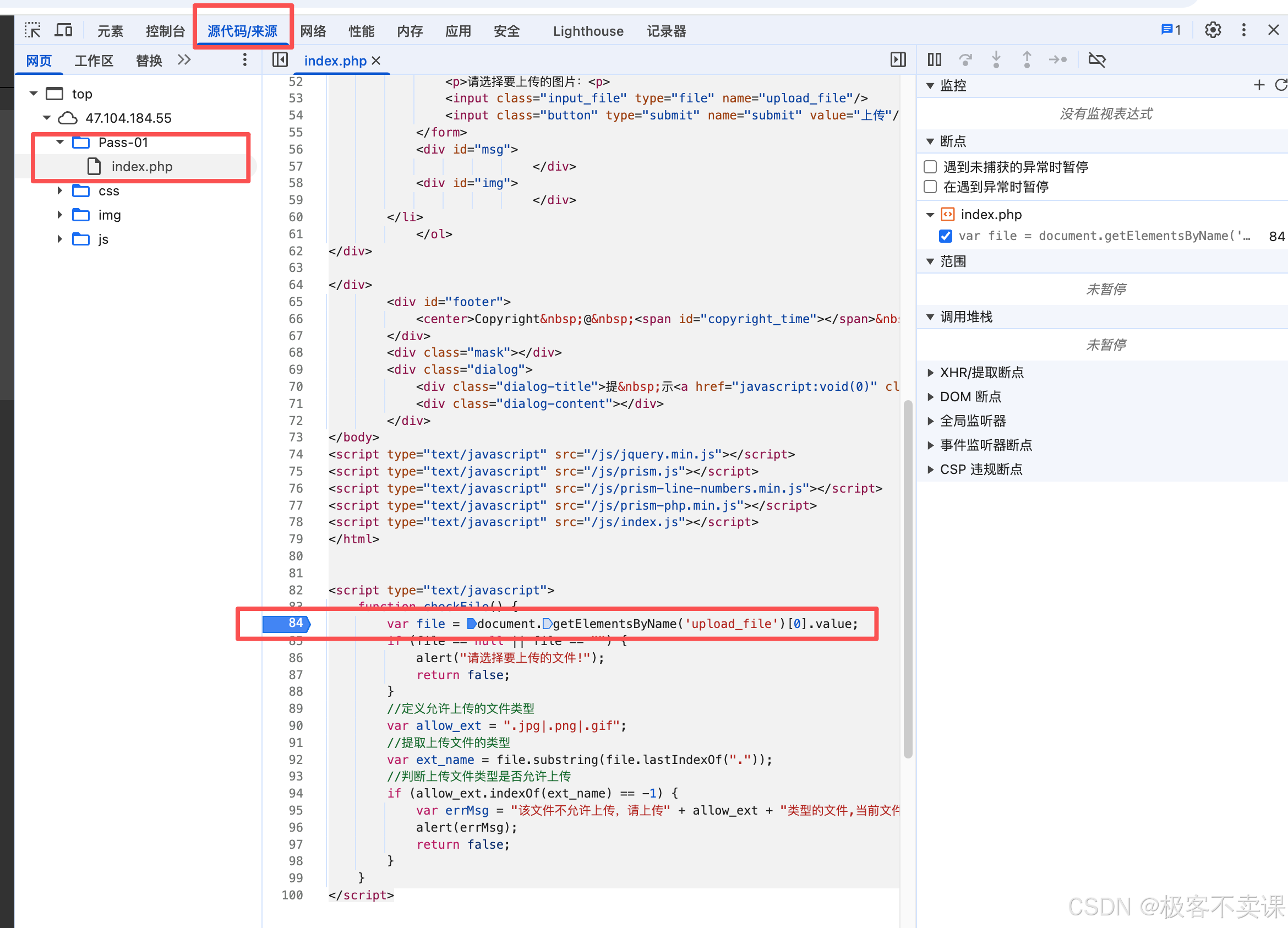Screen dimensions: 1288x928
Task: Collapse the Pass-01 folder
Action: 59,142
